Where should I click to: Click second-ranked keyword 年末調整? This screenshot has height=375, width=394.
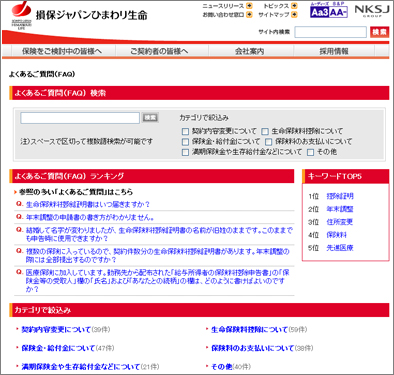click(340, 209)
